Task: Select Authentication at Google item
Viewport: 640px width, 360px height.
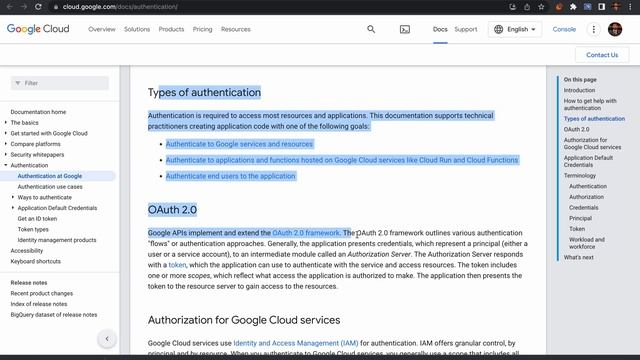Action: (50, 176)
